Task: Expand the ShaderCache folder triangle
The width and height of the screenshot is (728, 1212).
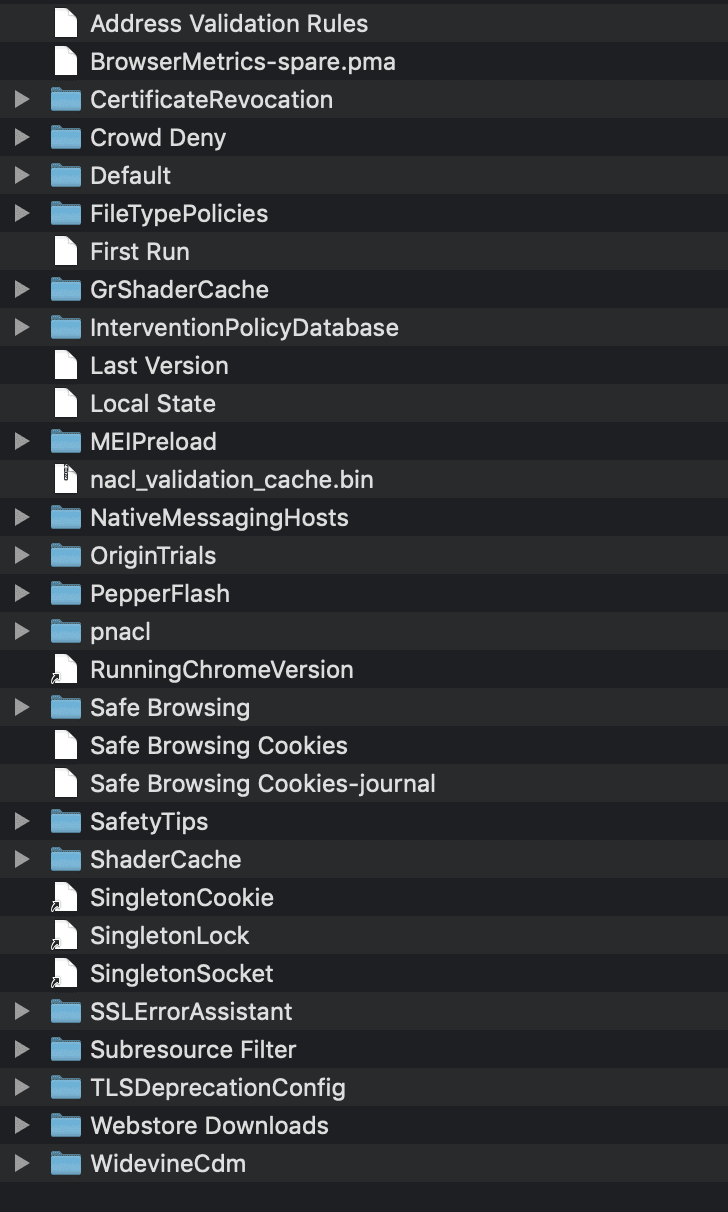Action: (22, 860)
